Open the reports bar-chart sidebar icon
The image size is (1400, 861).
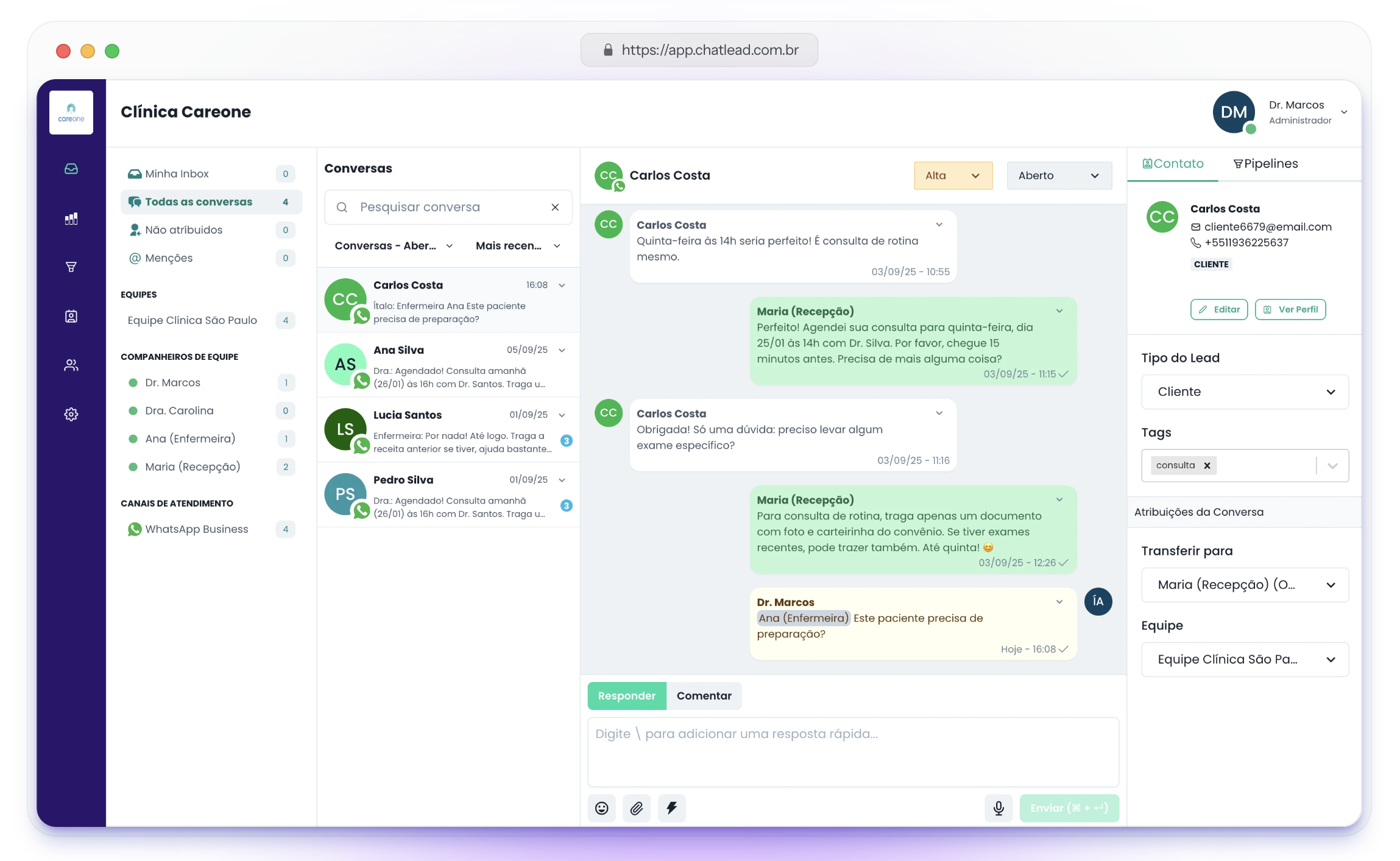point(71,219)
